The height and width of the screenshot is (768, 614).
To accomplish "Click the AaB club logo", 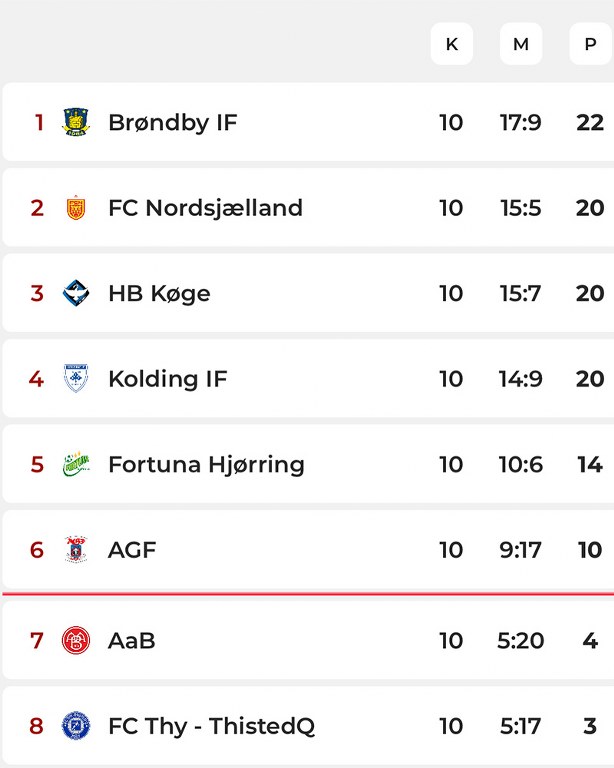I will (x=75, y=640).
